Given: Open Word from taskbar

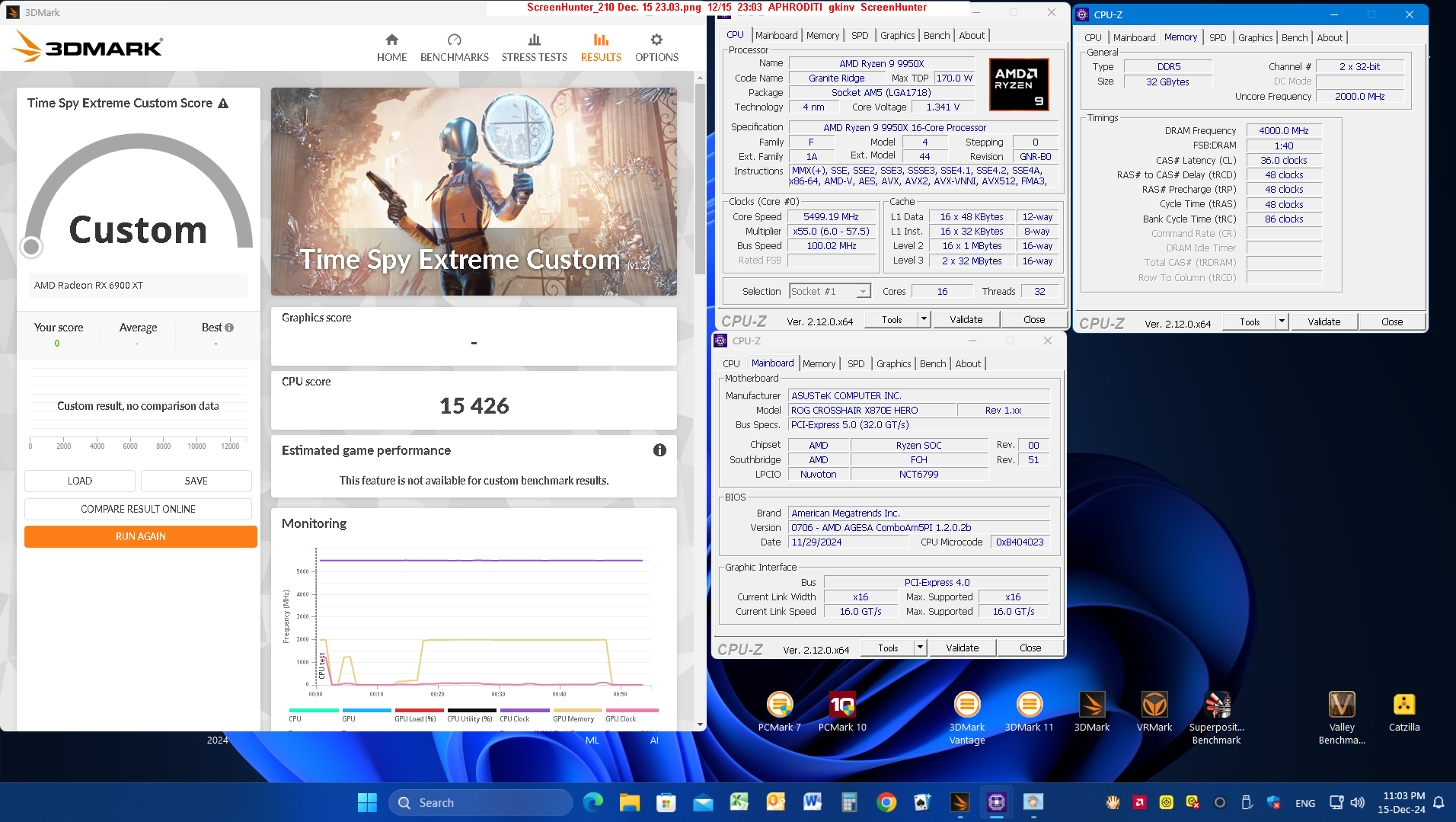Looking at the screenshot, I should click(x=813, y=802).
